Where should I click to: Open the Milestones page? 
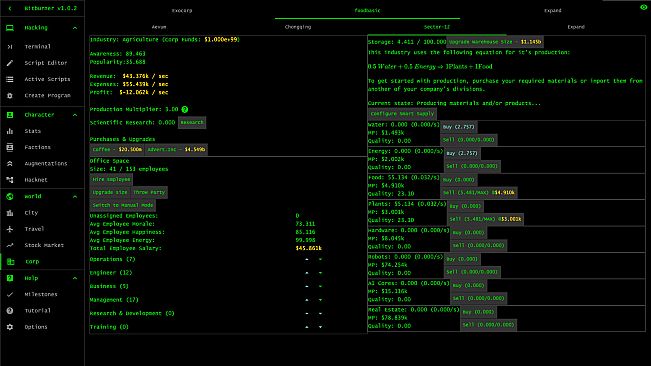[42, 294]
